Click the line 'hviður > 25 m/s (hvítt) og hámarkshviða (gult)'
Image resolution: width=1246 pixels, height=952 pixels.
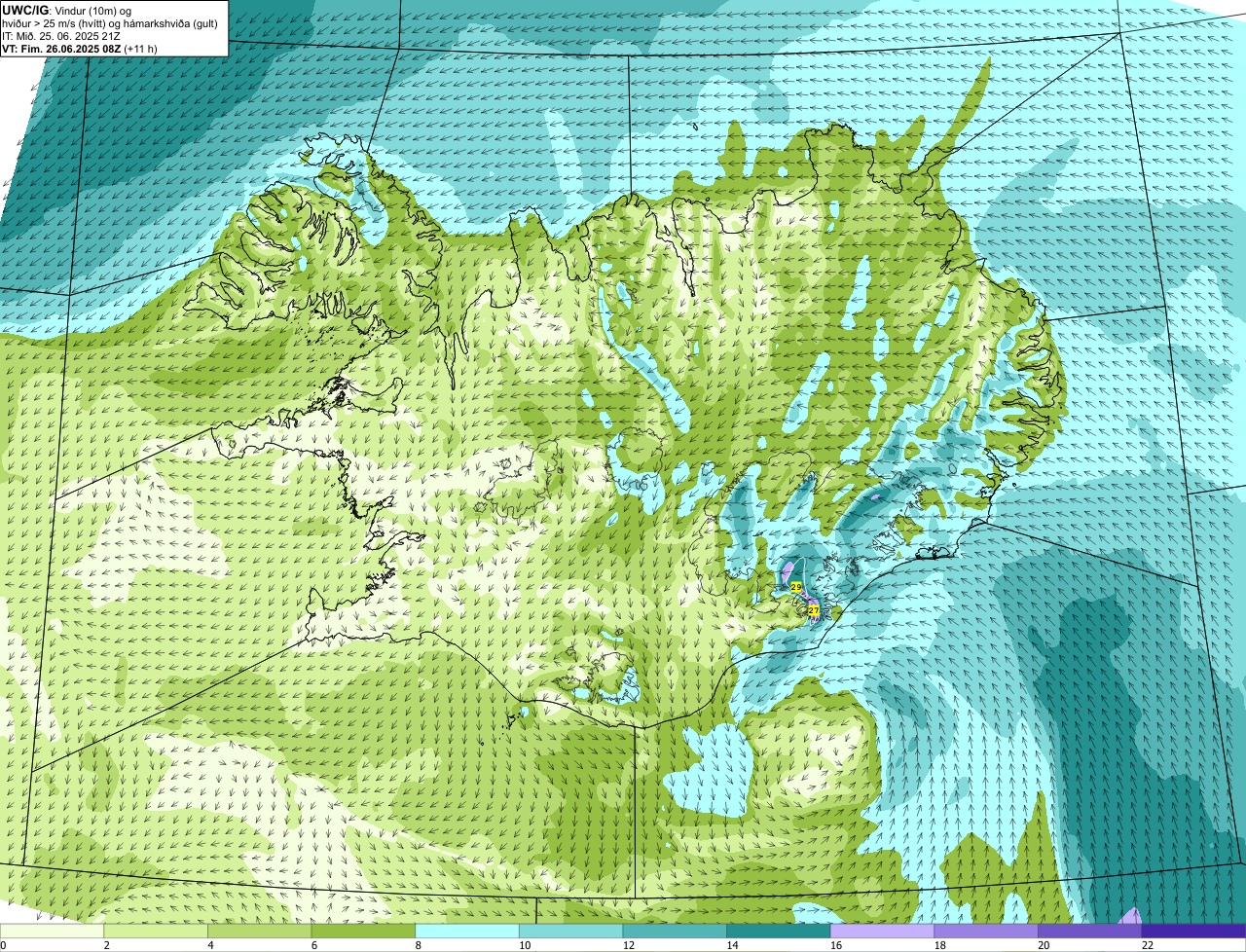tap(110, 22)
